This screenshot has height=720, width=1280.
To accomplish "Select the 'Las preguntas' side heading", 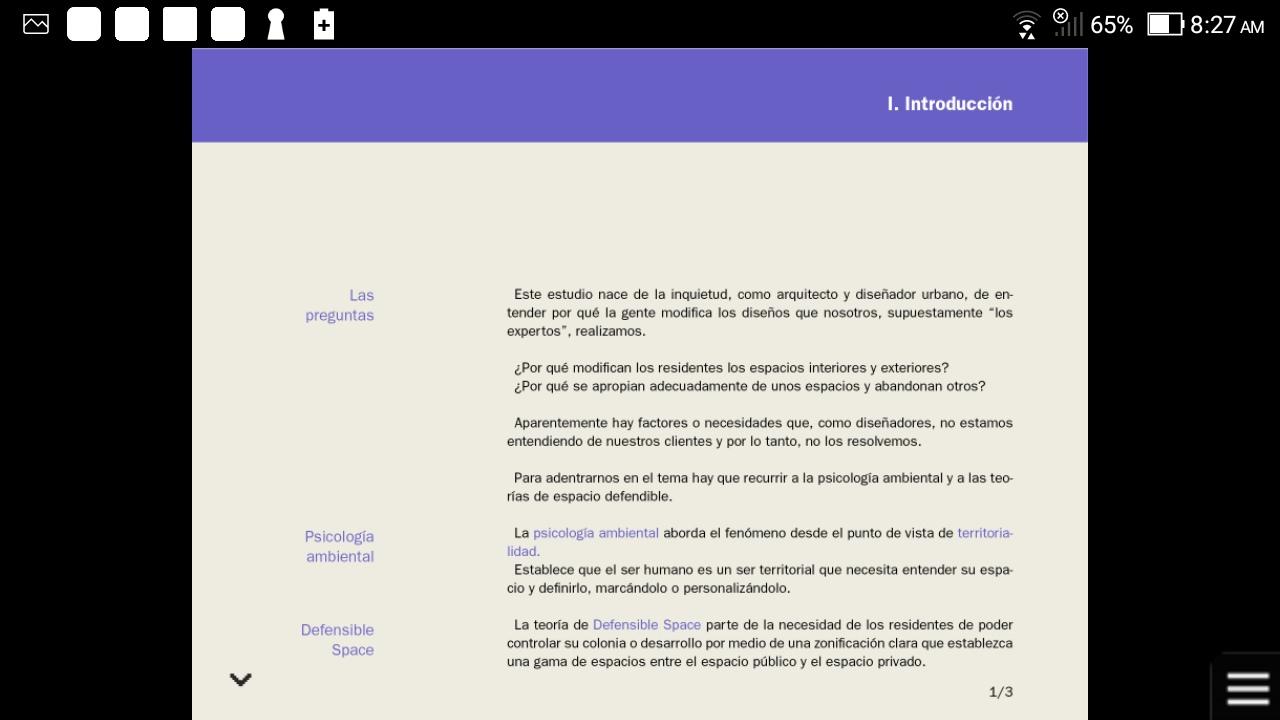I will click(x=340, y=305).
